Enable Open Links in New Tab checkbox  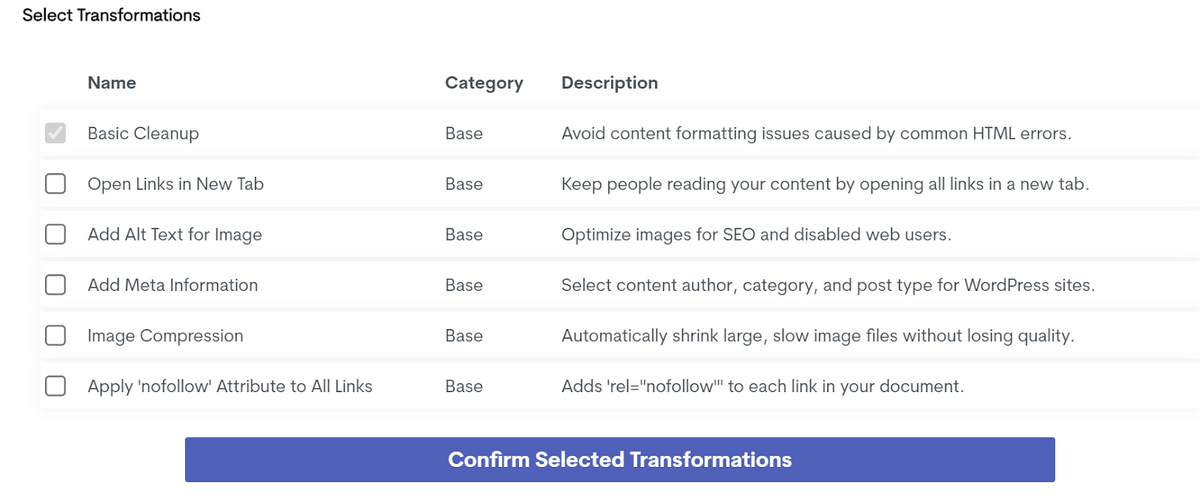[x=56, y=184]
